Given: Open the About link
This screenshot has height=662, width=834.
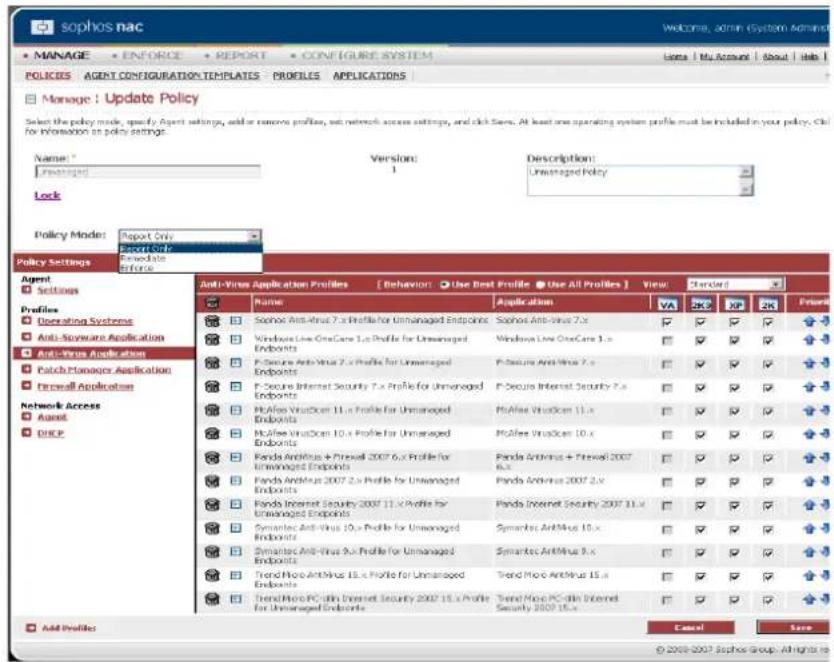Looking at the screenshot, I should [x=775, y=56].
